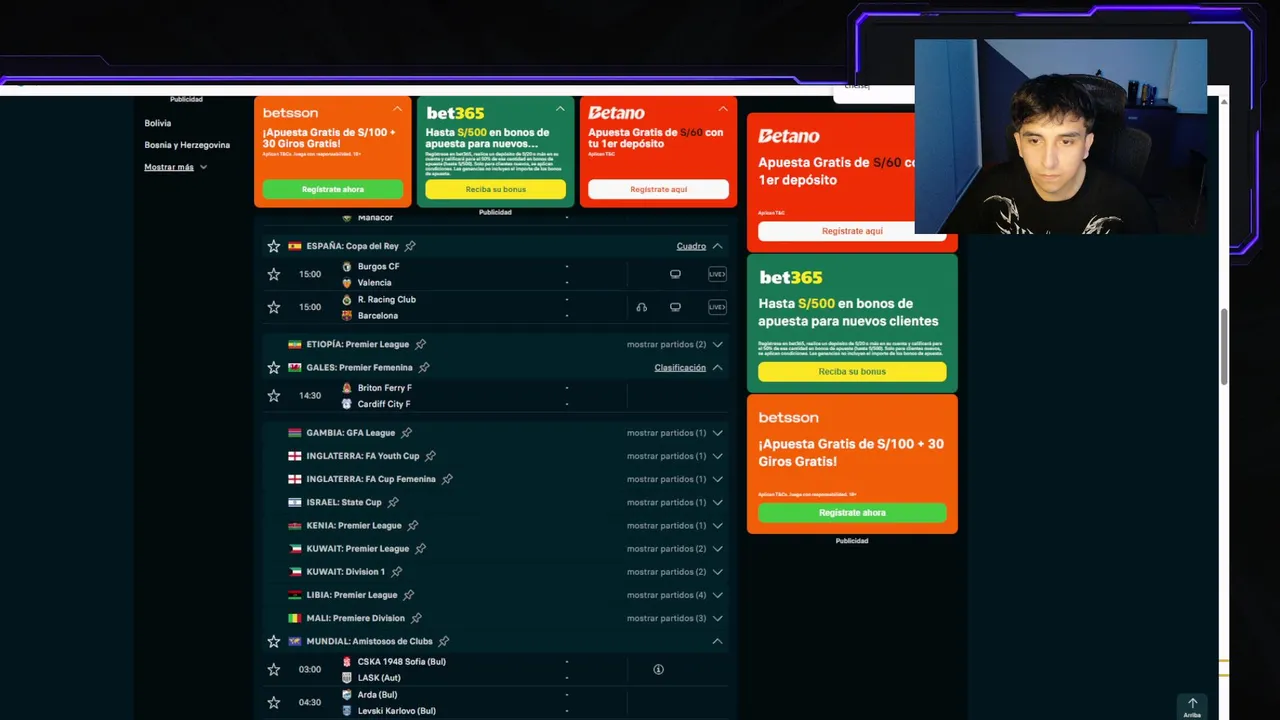This screenshot has width=1280, height=720.
Task: Click the Spain flag icon
Action: (x=295, y=246)
